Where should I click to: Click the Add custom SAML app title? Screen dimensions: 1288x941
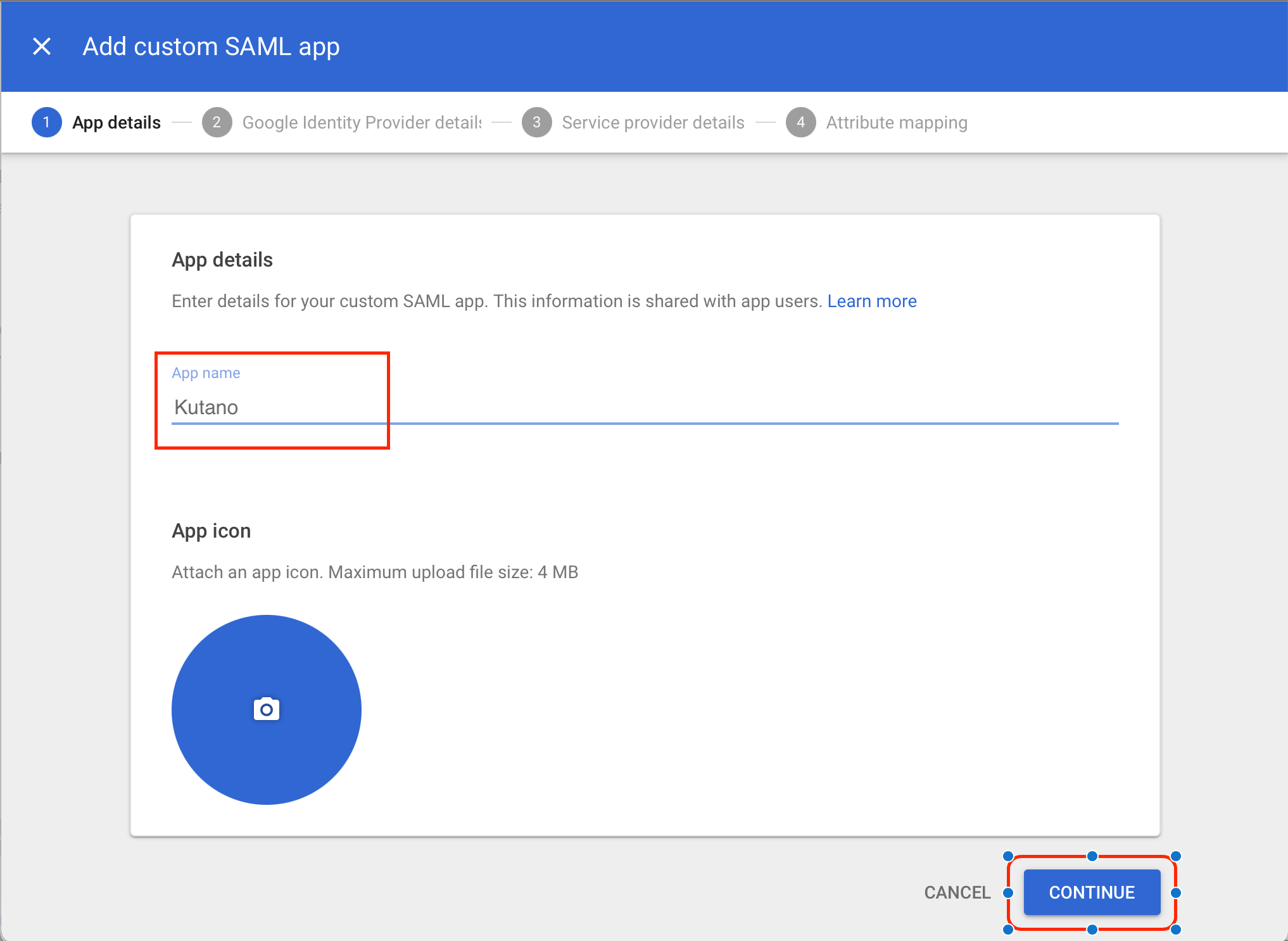(212, 47)
